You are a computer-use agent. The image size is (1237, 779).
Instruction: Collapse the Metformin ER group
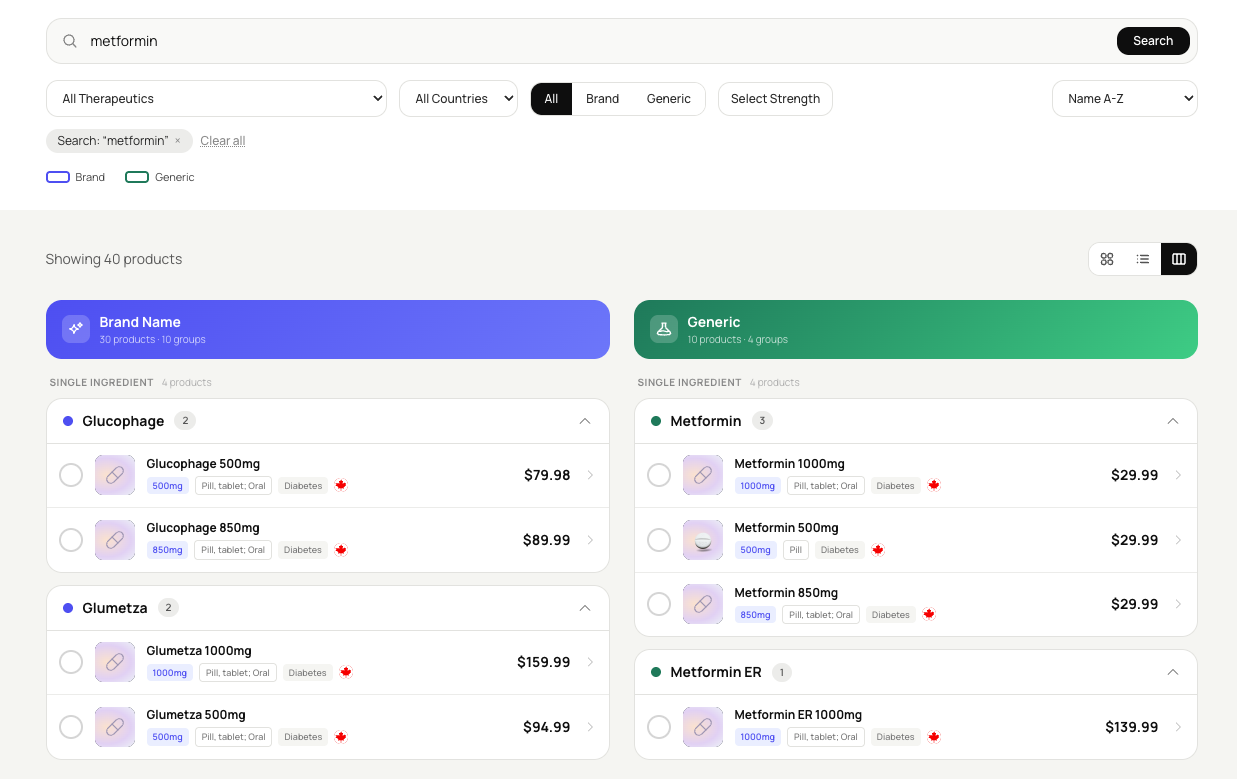[x=1173, y=672]
